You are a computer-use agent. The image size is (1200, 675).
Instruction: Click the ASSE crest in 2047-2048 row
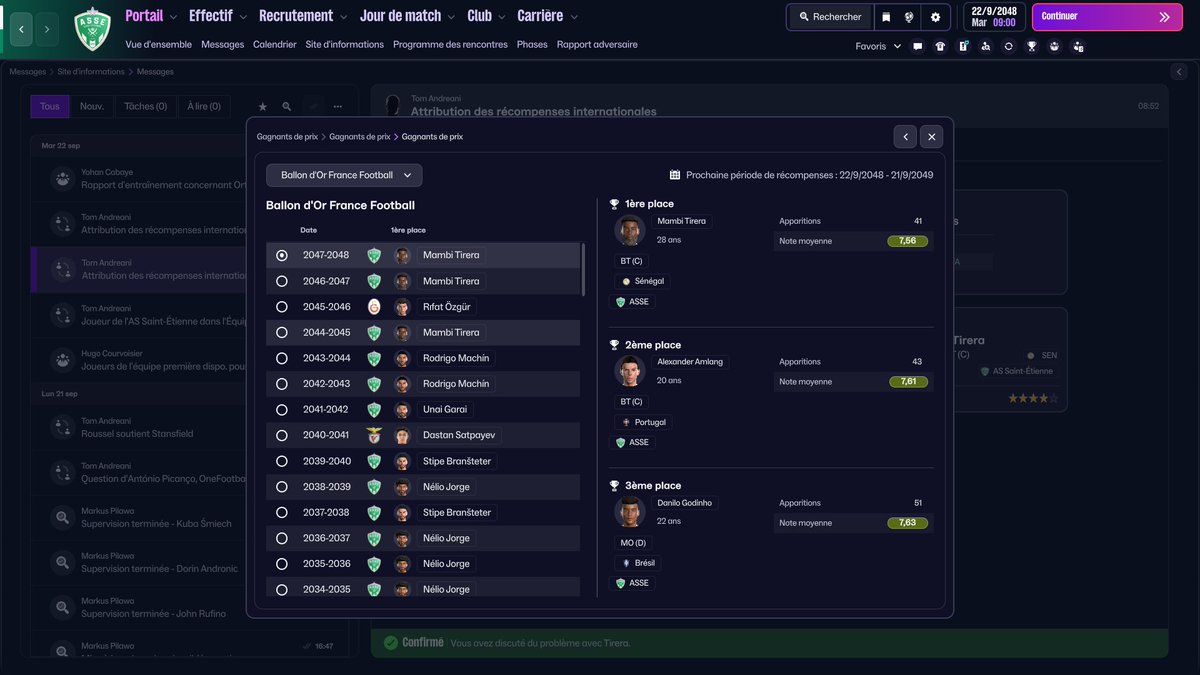pos(374,255)
